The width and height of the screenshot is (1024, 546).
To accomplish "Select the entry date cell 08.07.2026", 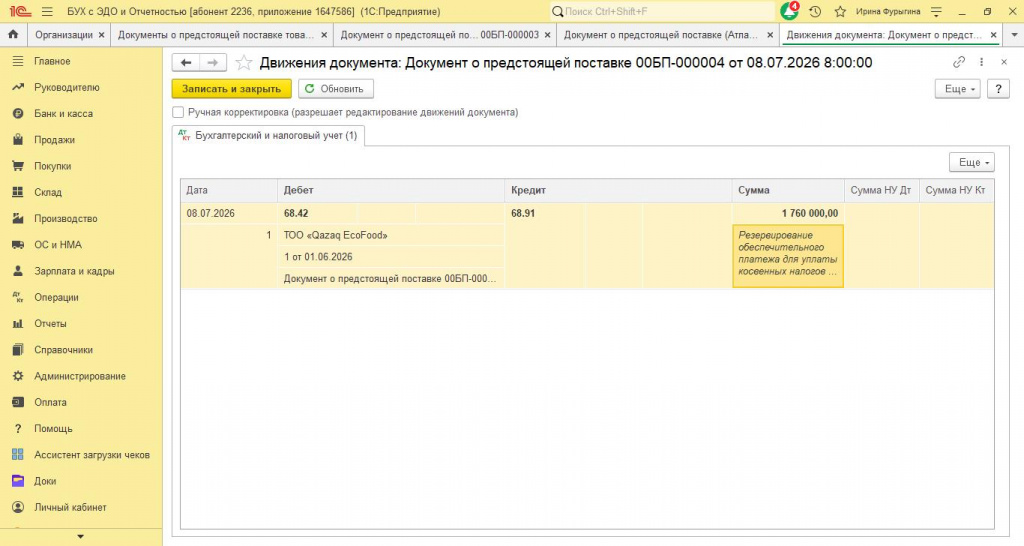I will (229, 213).
